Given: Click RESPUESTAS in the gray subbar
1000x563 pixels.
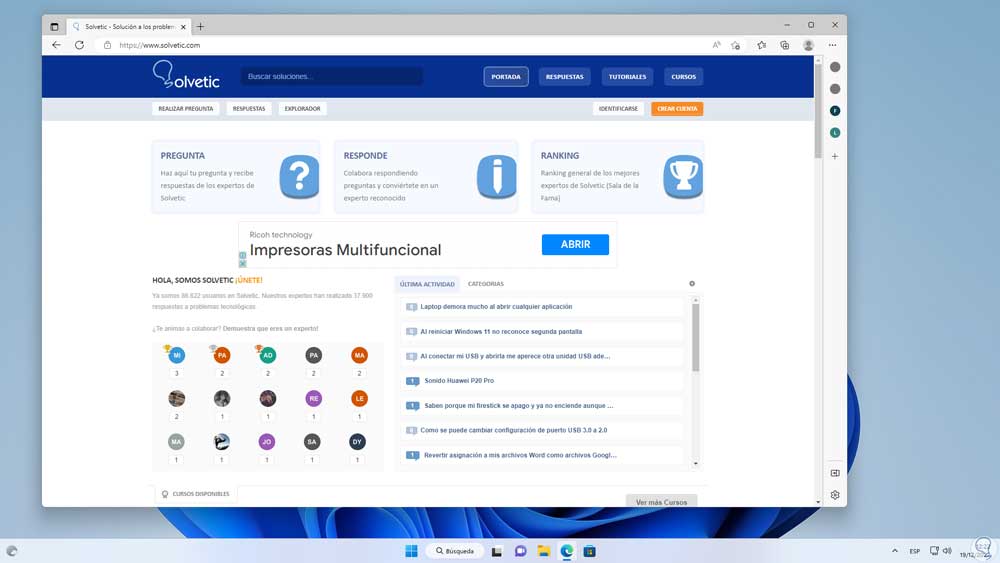Looking at the screenshot, I should click(249, 108).
